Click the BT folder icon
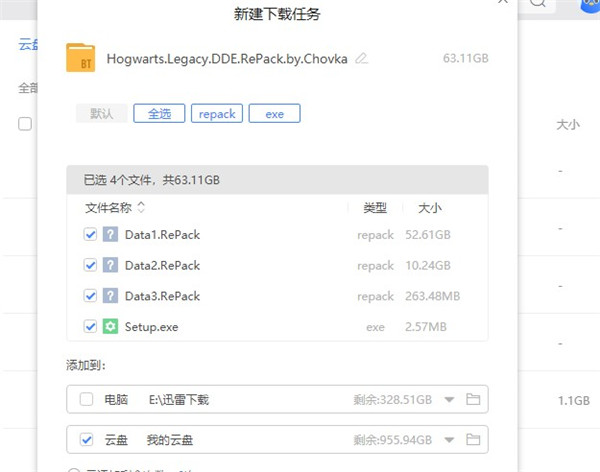 pyautogui.click(x=80, y=58)
